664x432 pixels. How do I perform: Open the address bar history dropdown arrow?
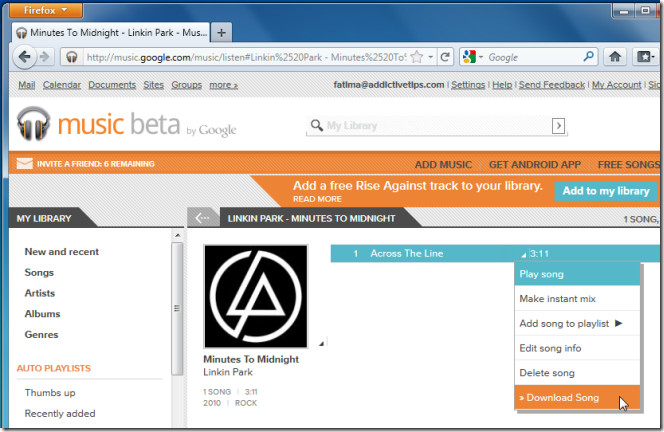pyautogui.click(x=430, y=57)
